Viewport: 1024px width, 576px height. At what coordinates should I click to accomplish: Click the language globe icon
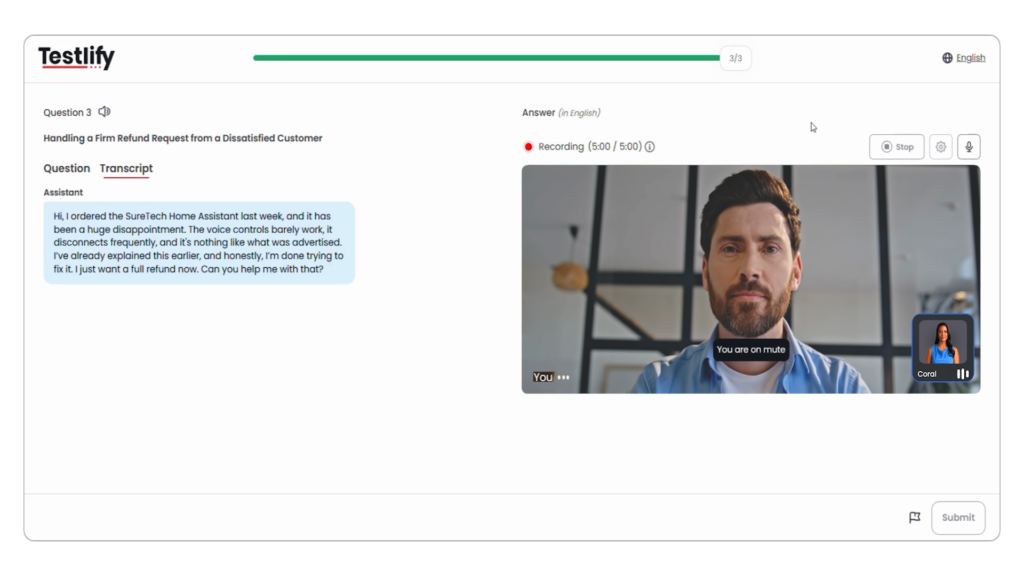[945, 57]
